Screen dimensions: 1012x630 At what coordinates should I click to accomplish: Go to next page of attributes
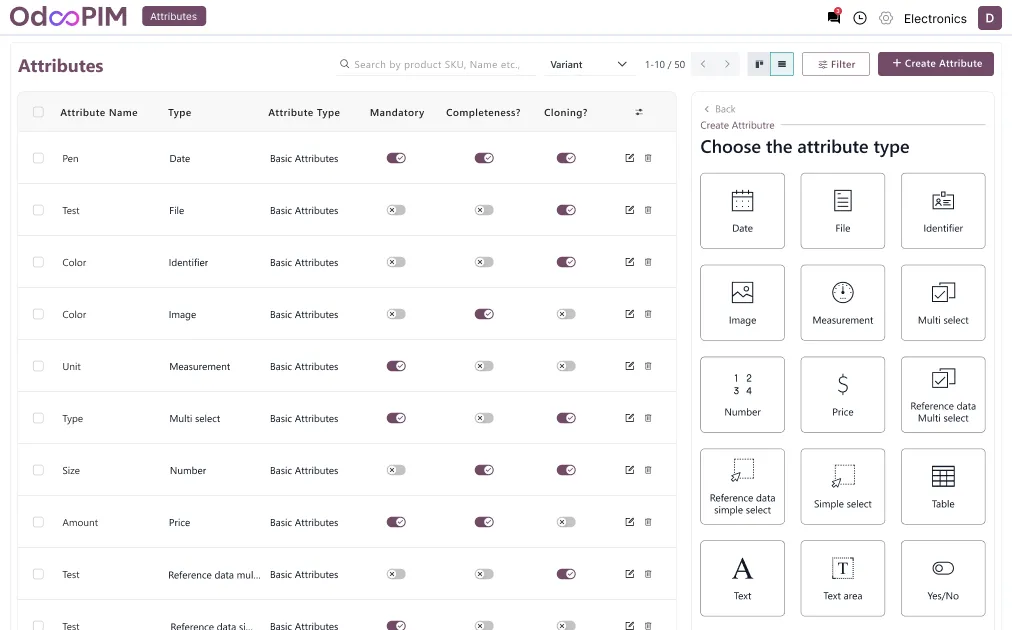tap(728, 64)
